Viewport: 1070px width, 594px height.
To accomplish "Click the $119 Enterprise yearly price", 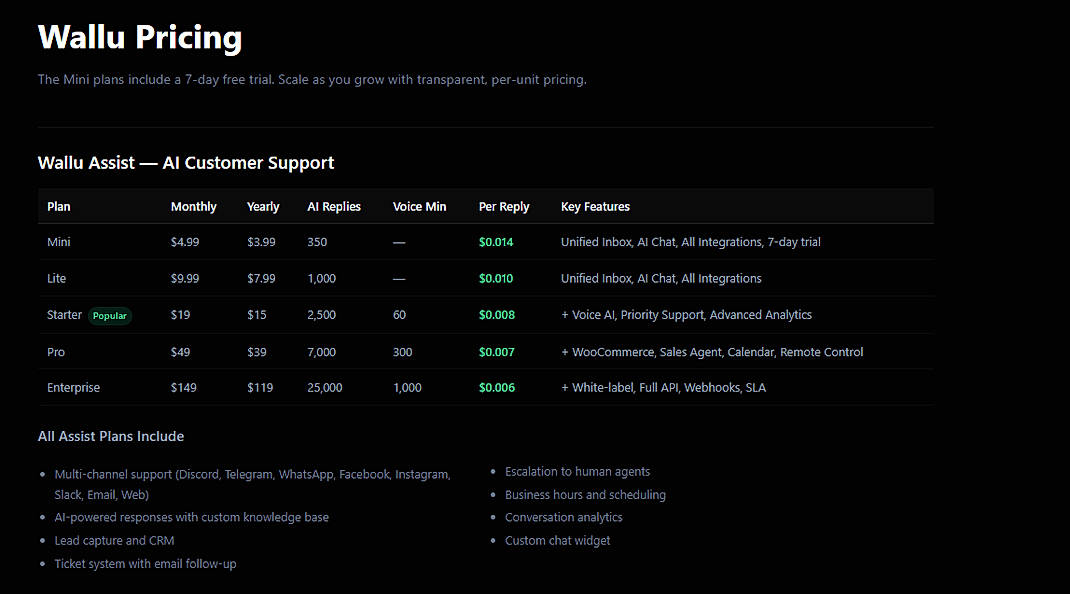I will [260, 387].
